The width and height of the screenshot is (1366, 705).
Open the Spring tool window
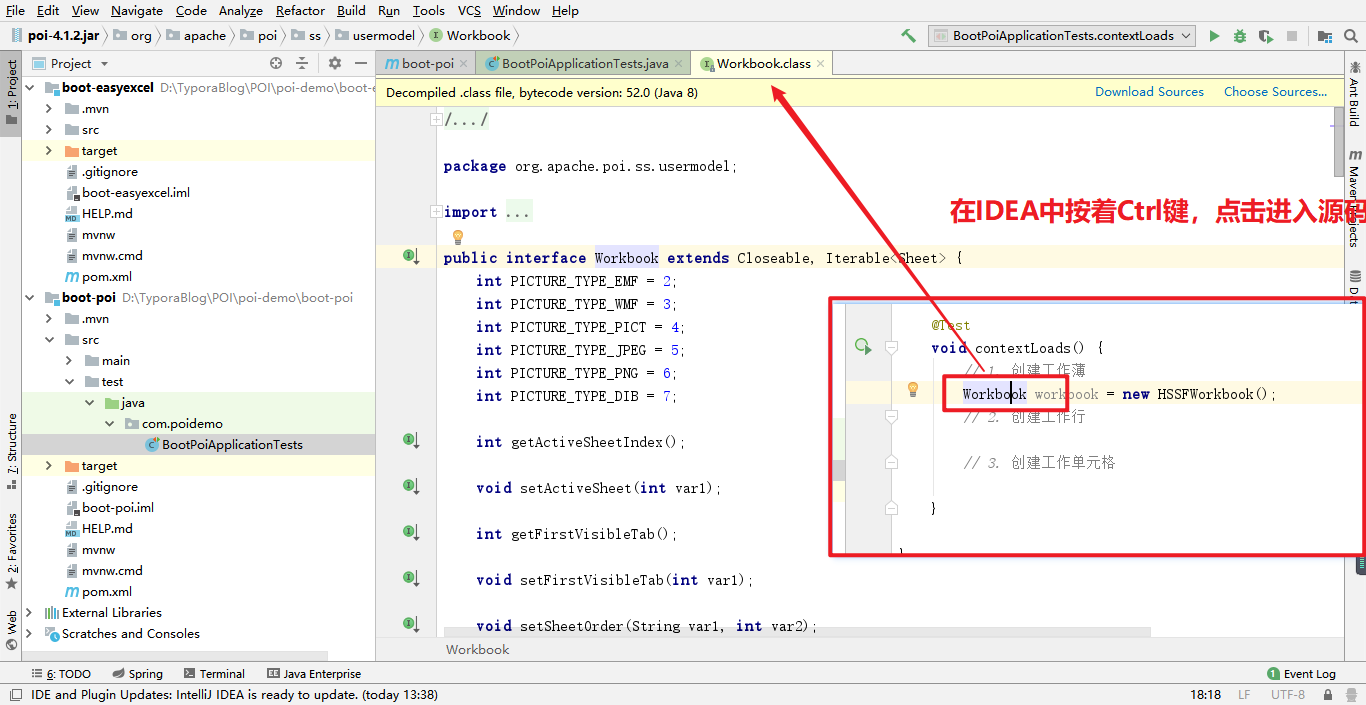137,674
